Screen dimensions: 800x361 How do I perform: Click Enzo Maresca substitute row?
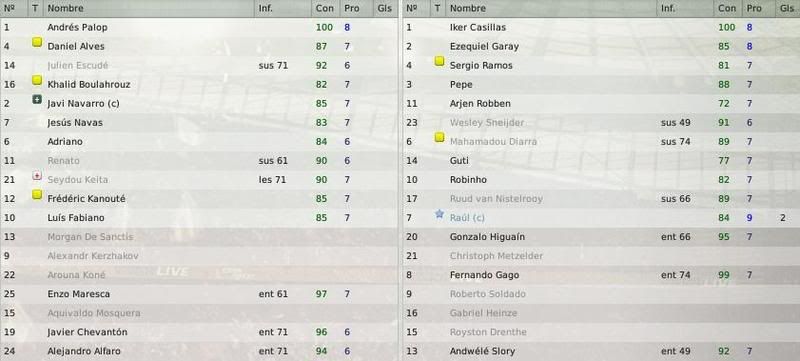[199, 294]
